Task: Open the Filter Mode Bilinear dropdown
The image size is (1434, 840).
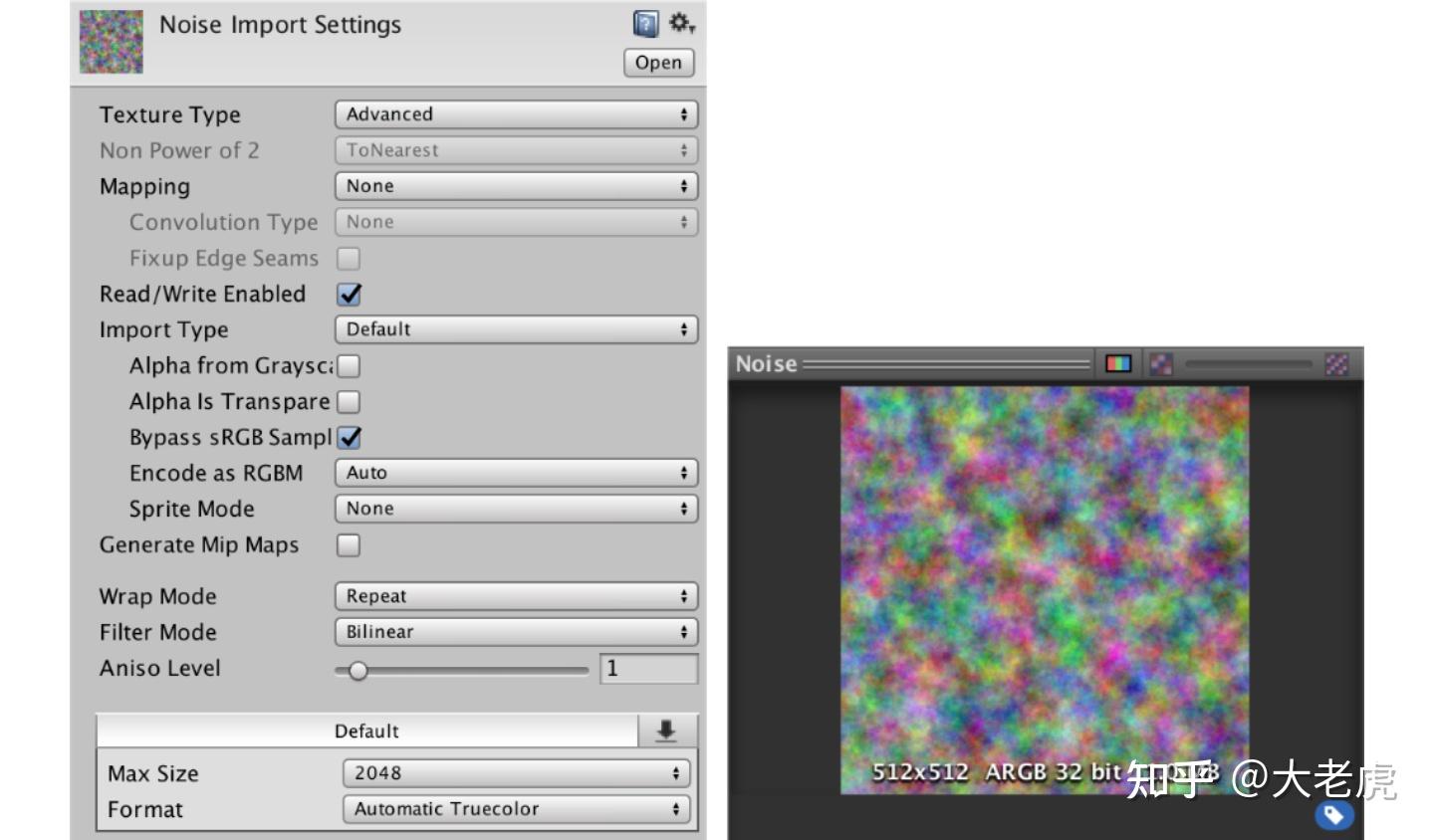Action: (516, 632)
